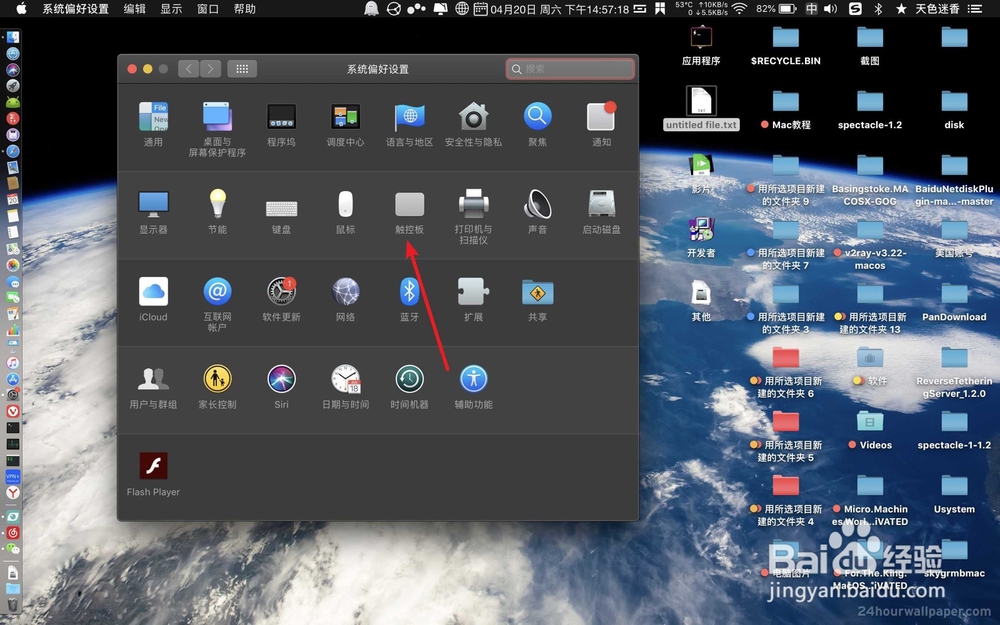Viewport: 1000px width, 625px height.
Task: Open 家长控制 (Parental Controls) pane
Action: tap(217, 386)
